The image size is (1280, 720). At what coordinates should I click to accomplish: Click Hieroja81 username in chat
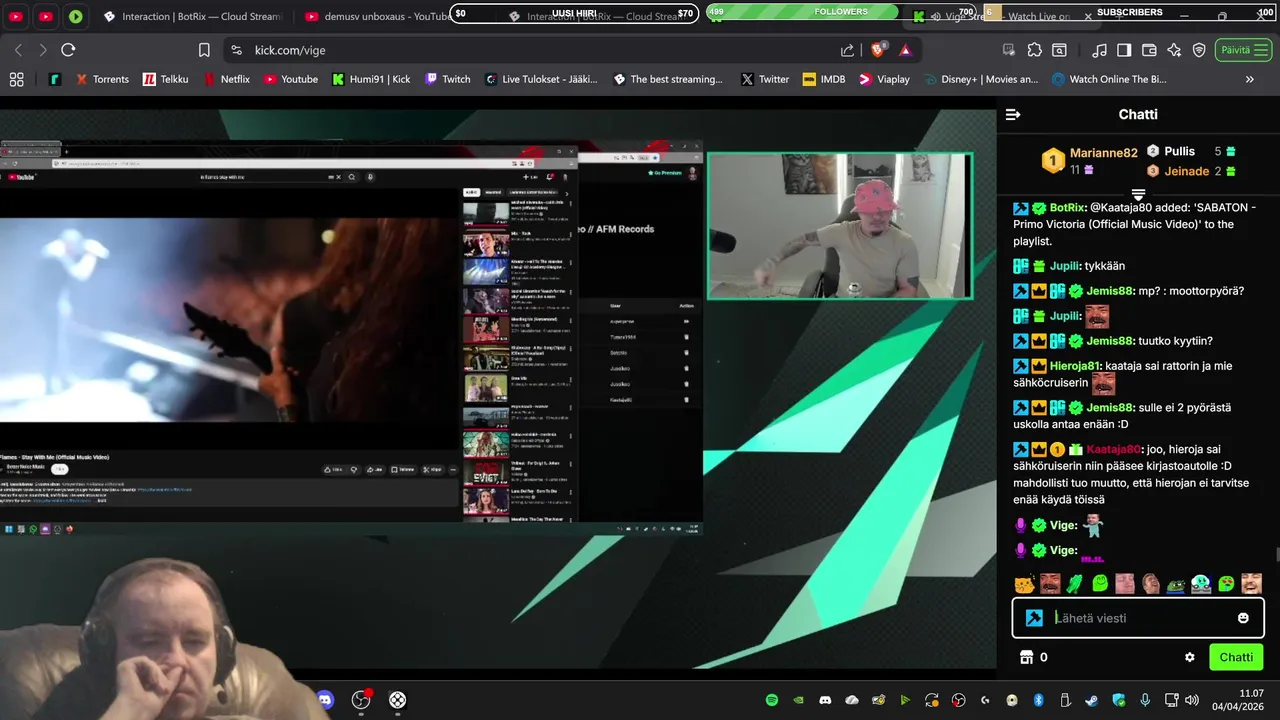1074,366
